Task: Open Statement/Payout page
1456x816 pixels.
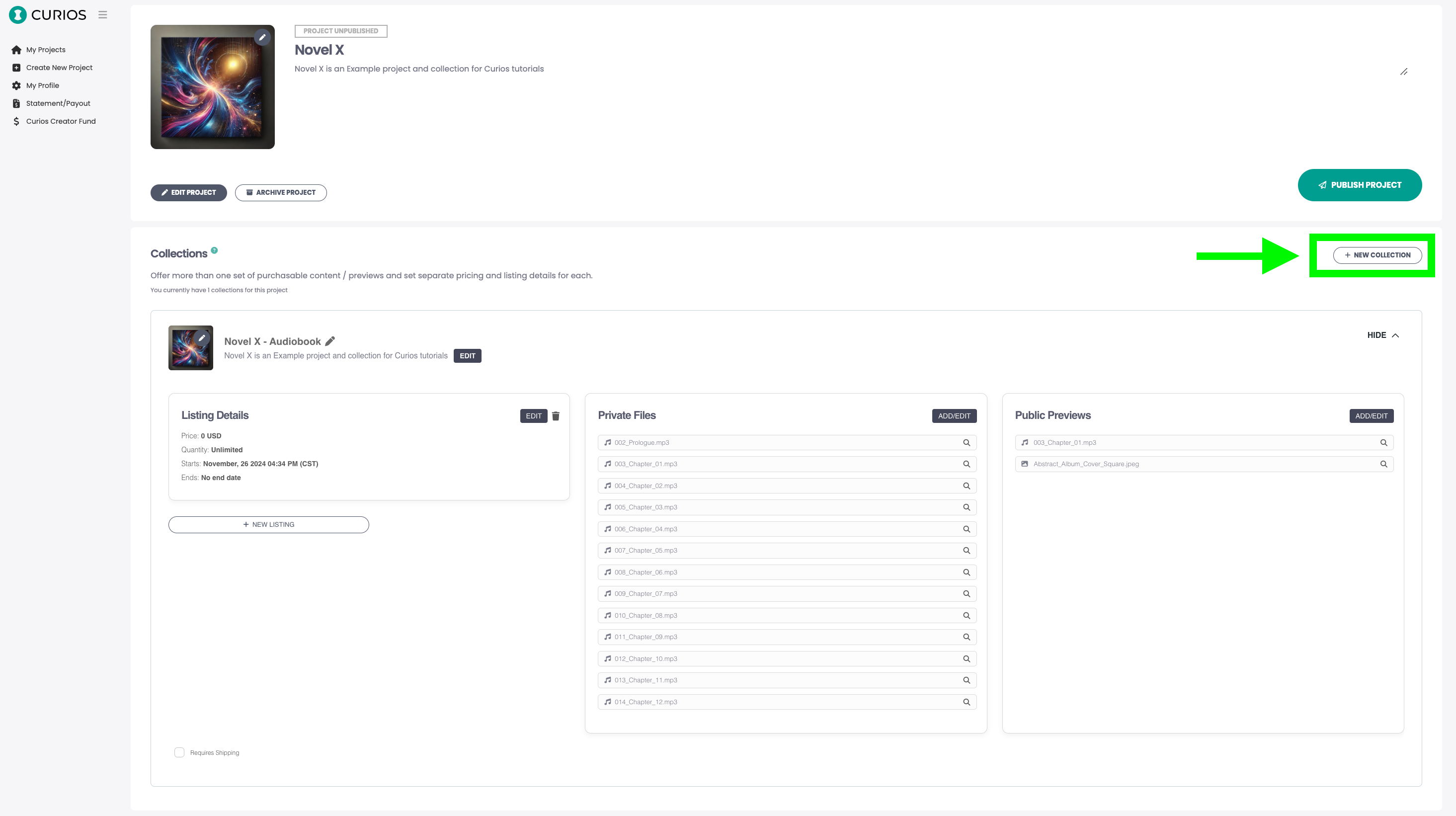Action: click(x=58, y=103)
